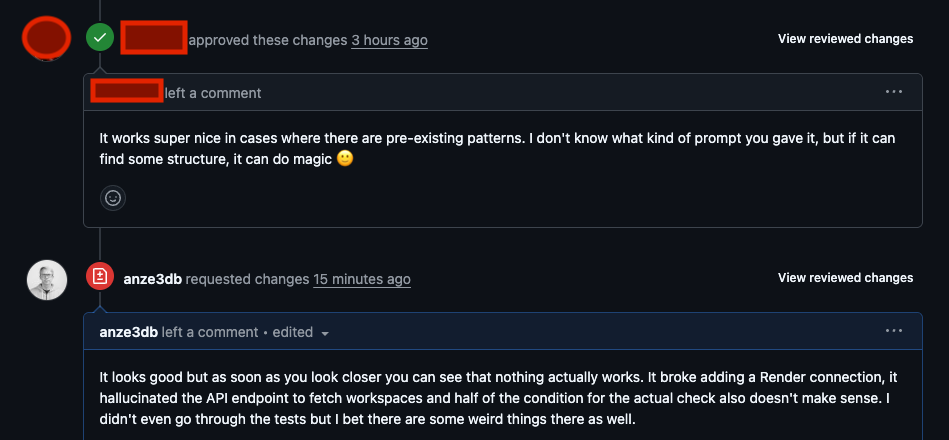View reviewed changes for the approved review
The height and width of the screenshot is (440, 949).
tap(845, 39)
